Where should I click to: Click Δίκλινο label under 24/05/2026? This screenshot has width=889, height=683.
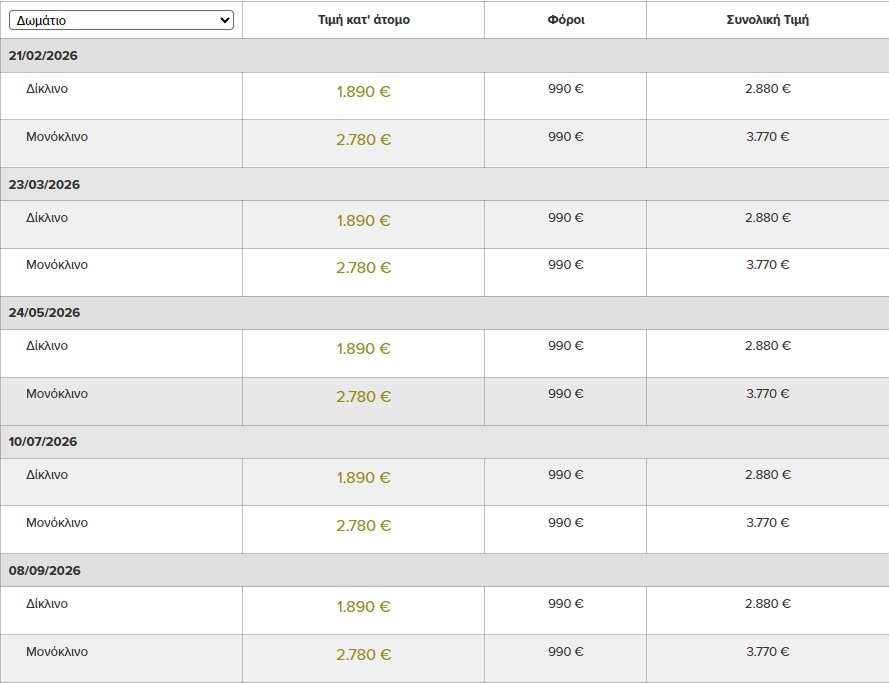click(47, 346)
